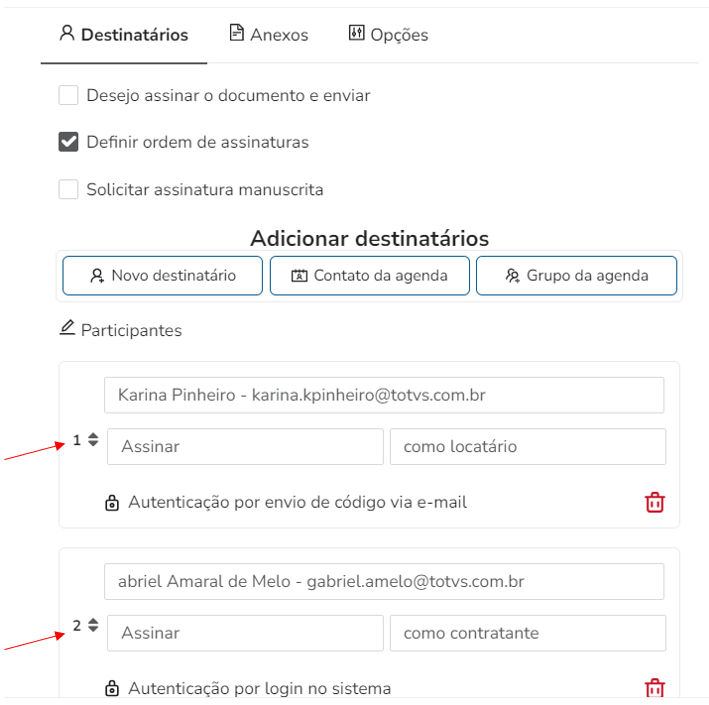709x705 pixels.
Task: Click the order arrows for participant 1
Action: click(93, 440)
